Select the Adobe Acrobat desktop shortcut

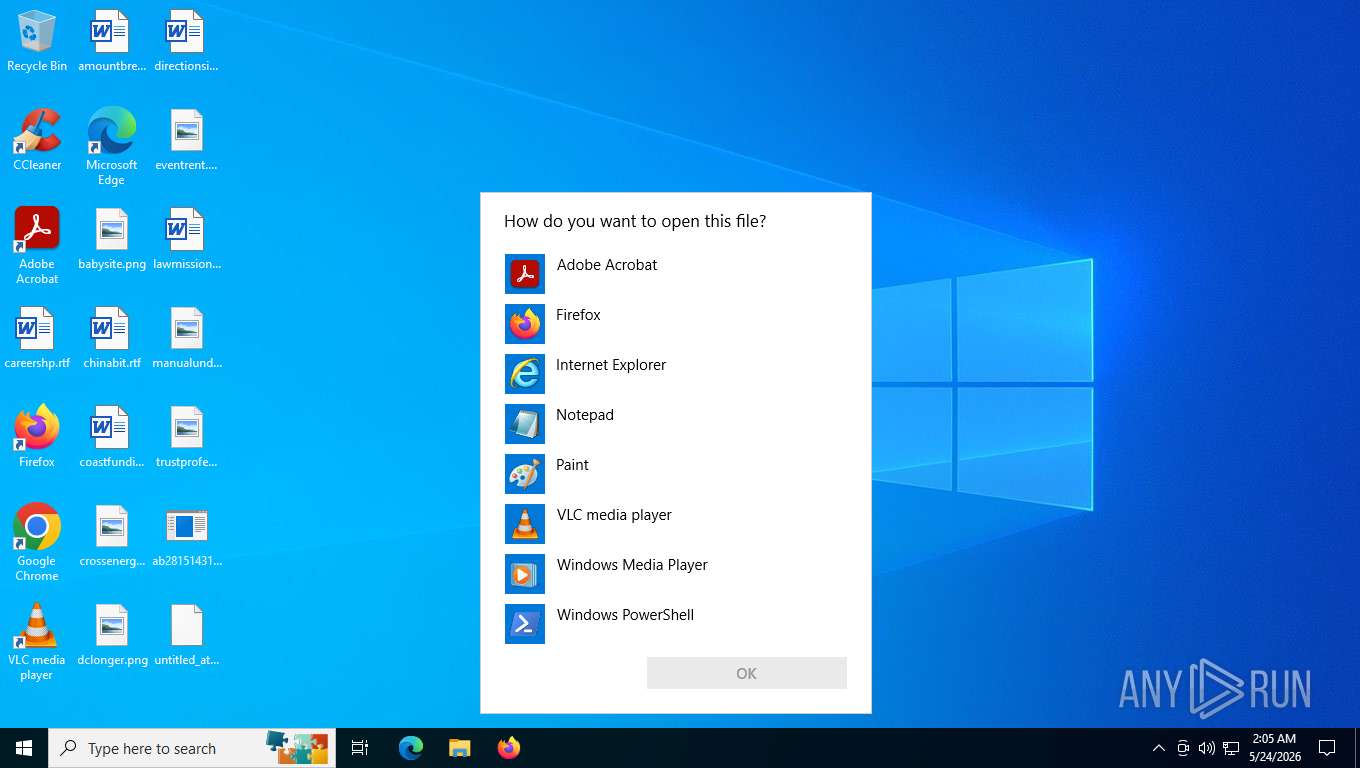click(37, 245)
